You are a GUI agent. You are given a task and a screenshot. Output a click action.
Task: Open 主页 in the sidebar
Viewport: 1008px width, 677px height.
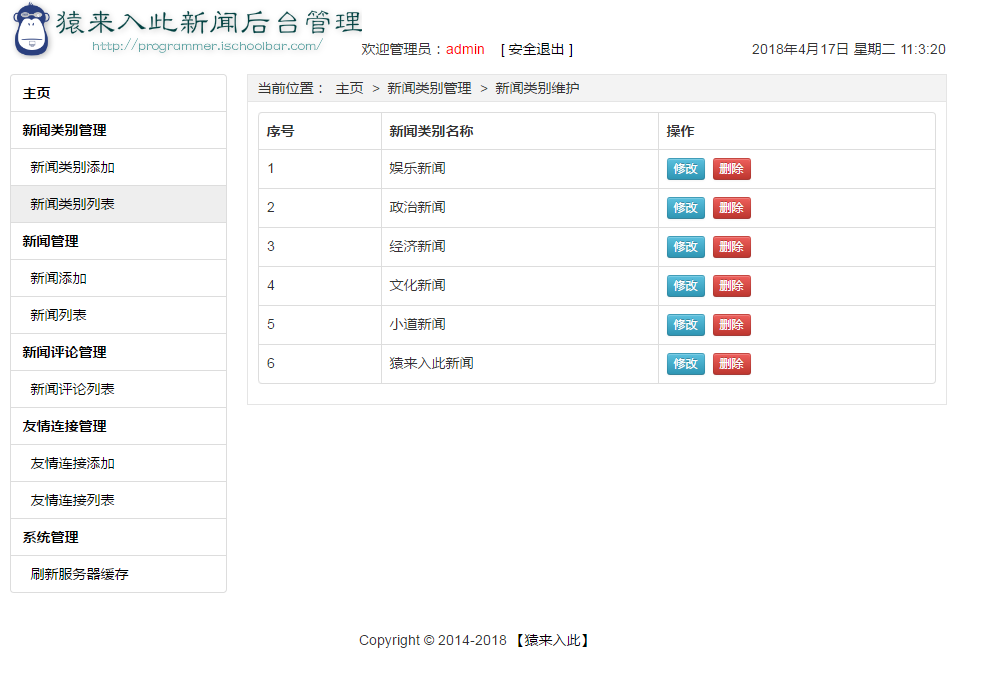118,93
